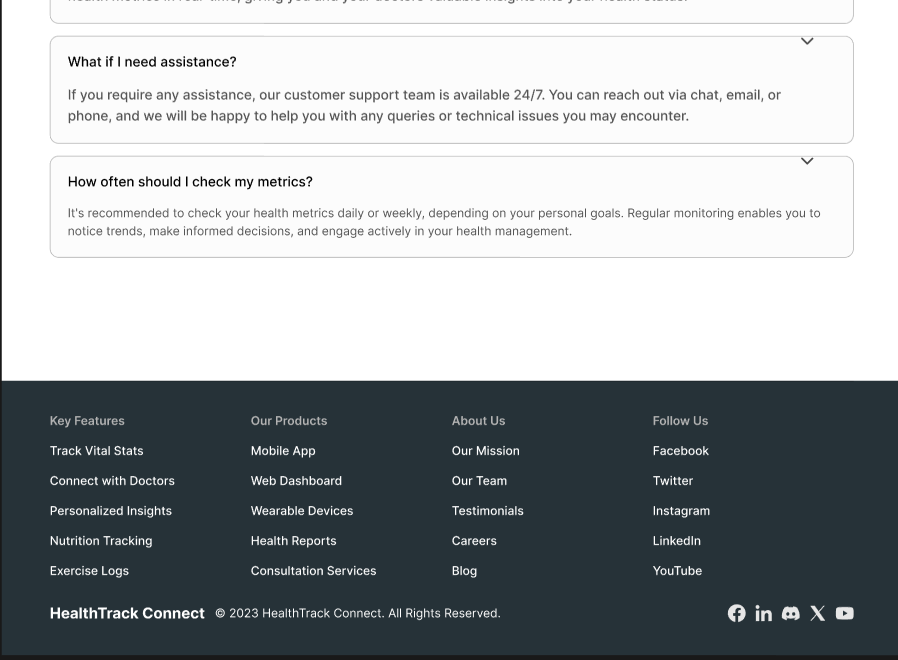
Task: Click the HealthTrack Connect footer logo
Action: [127, 613]
